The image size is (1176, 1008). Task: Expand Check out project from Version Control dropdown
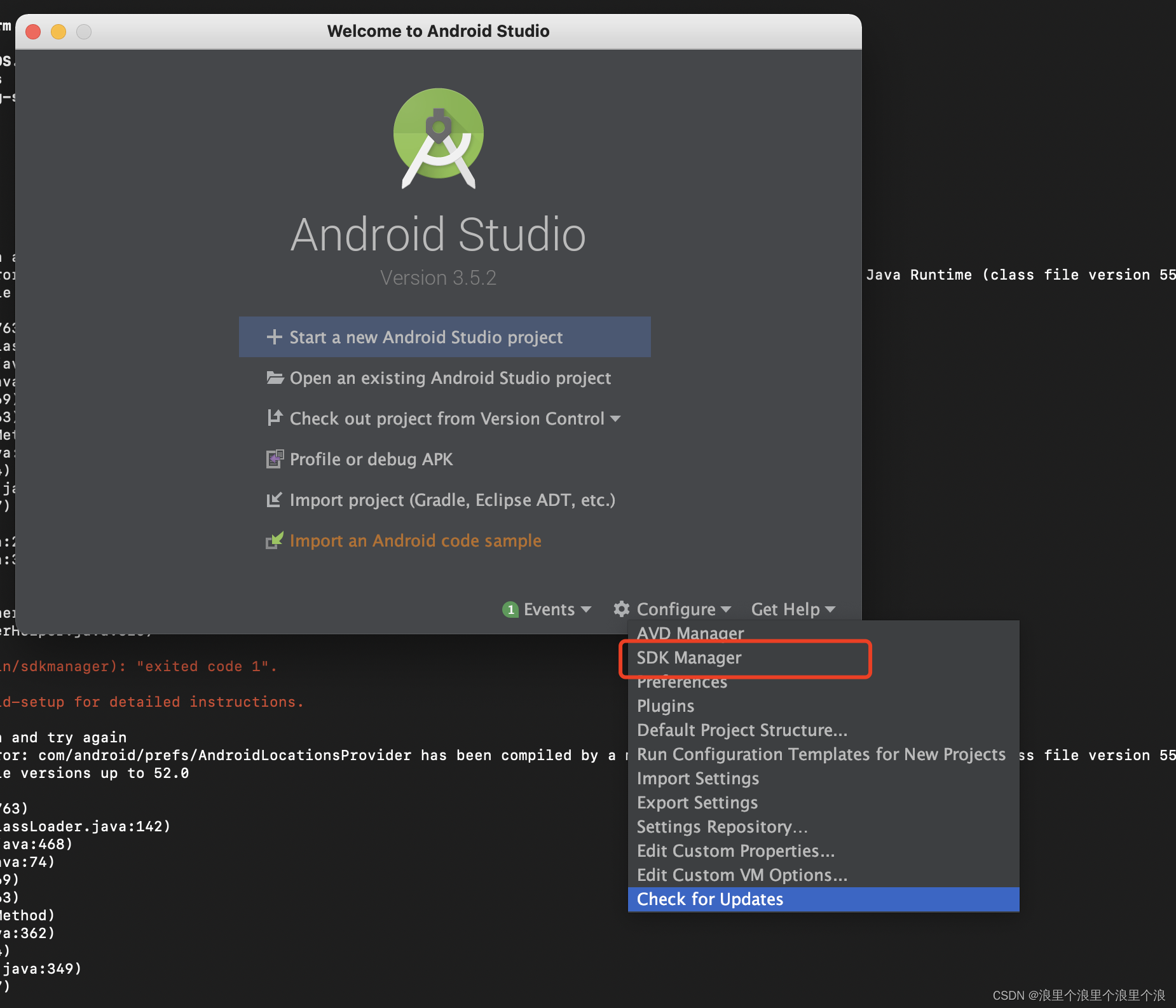[615, 418]
